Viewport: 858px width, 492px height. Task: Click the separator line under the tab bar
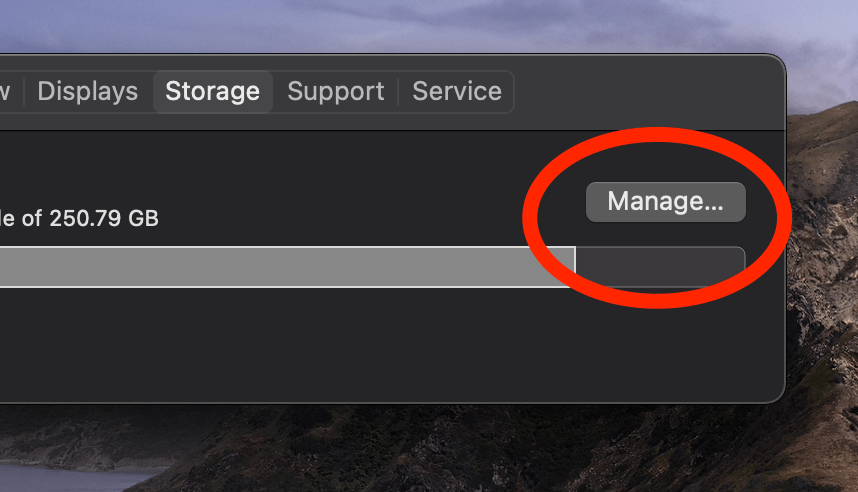click(x=400, y=131)
